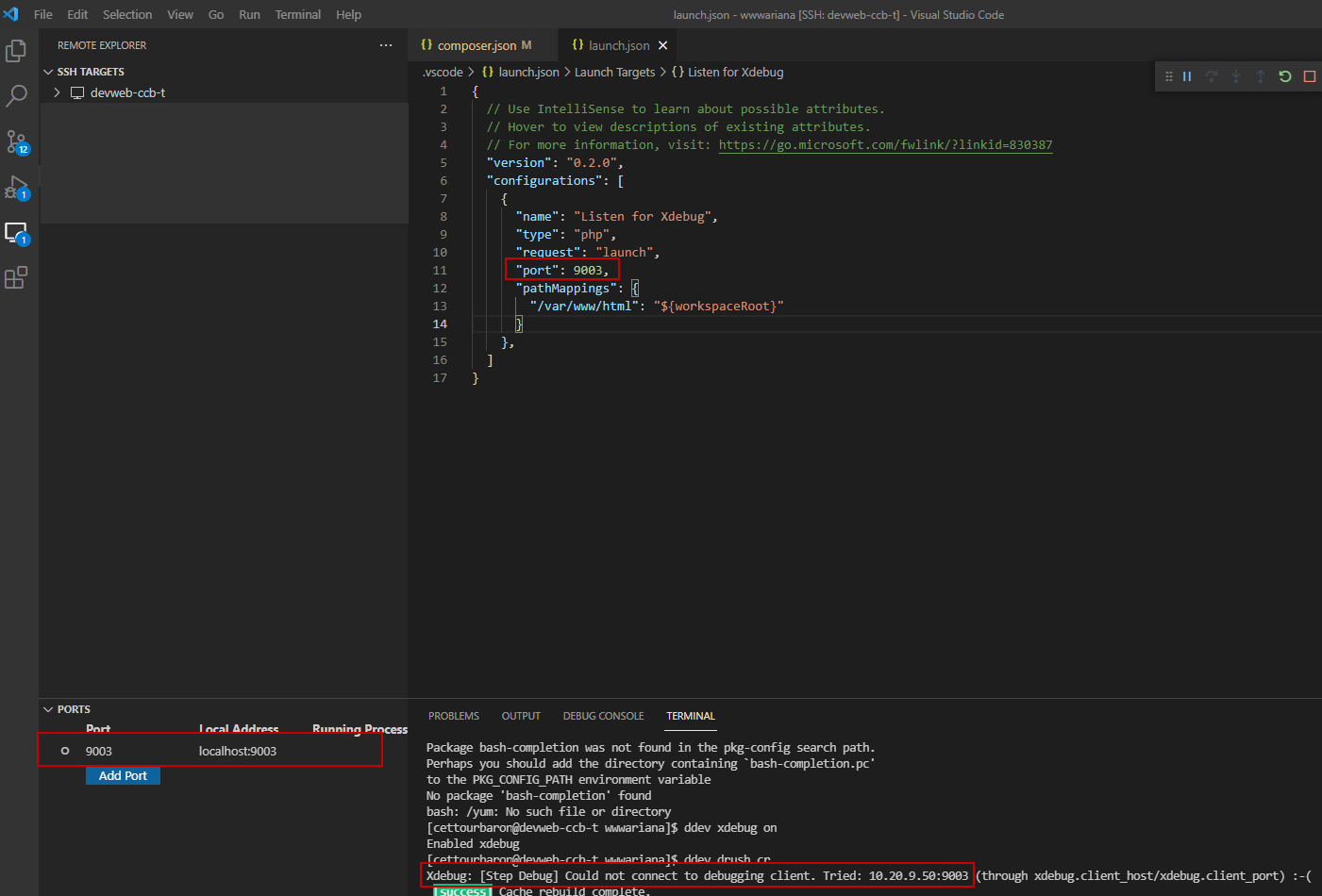This screenshot has height=896, width=1322.
Task: Click the Stop debugging icon
Action: [x=1309, y=76]
